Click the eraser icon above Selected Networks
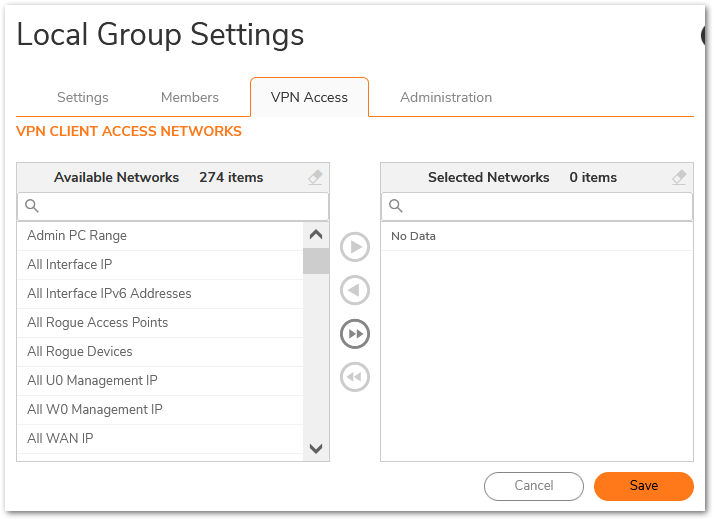 pos(680,177)
